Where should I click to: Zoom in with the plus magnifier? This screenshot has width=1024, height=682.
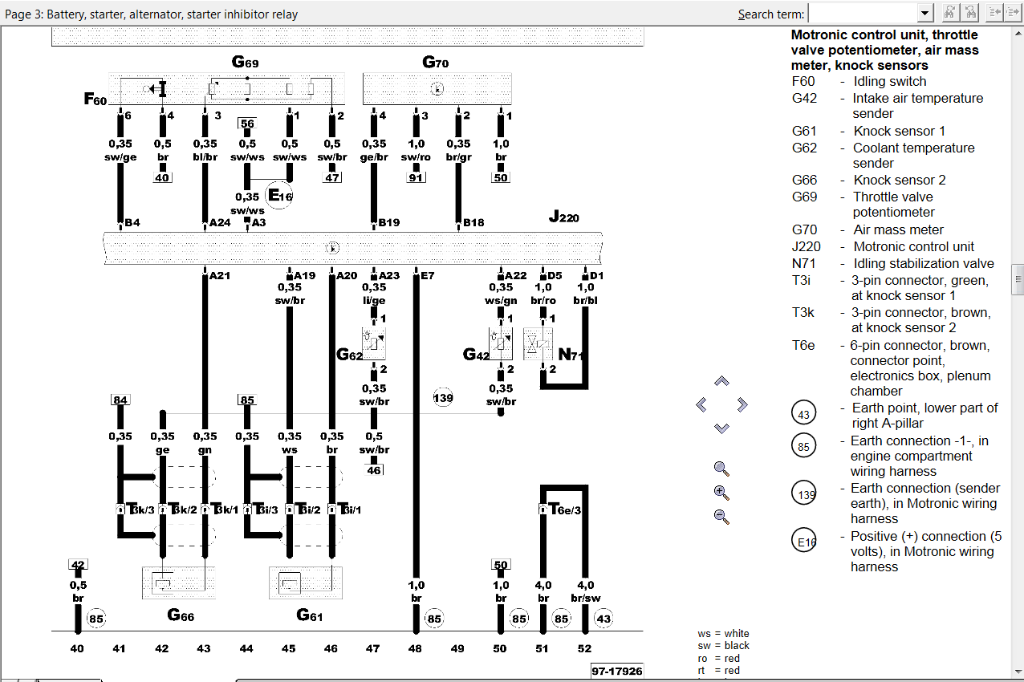click(721, 492)
